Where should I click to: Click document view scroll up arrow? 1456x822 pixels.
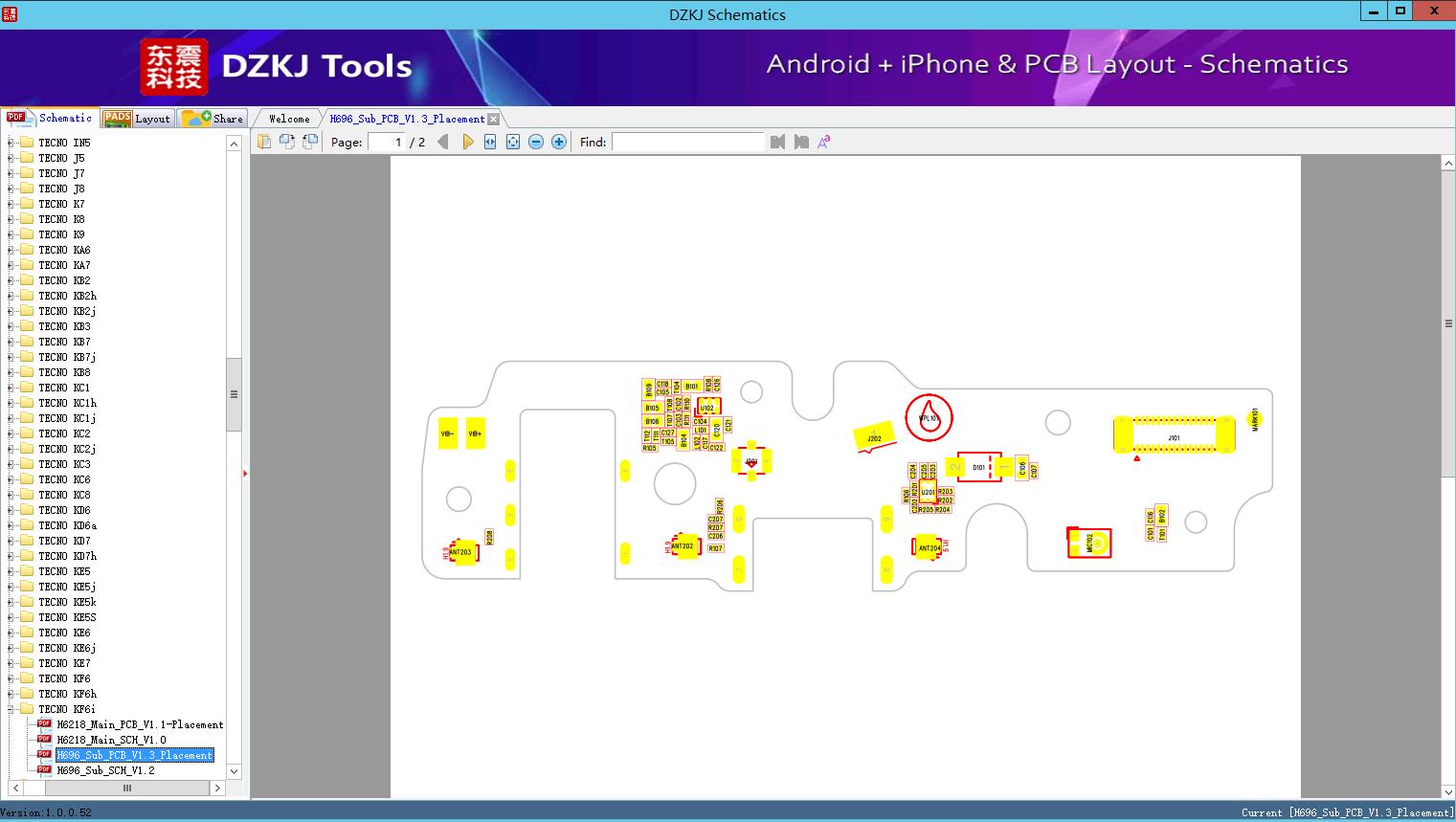tap(1448, 164)
